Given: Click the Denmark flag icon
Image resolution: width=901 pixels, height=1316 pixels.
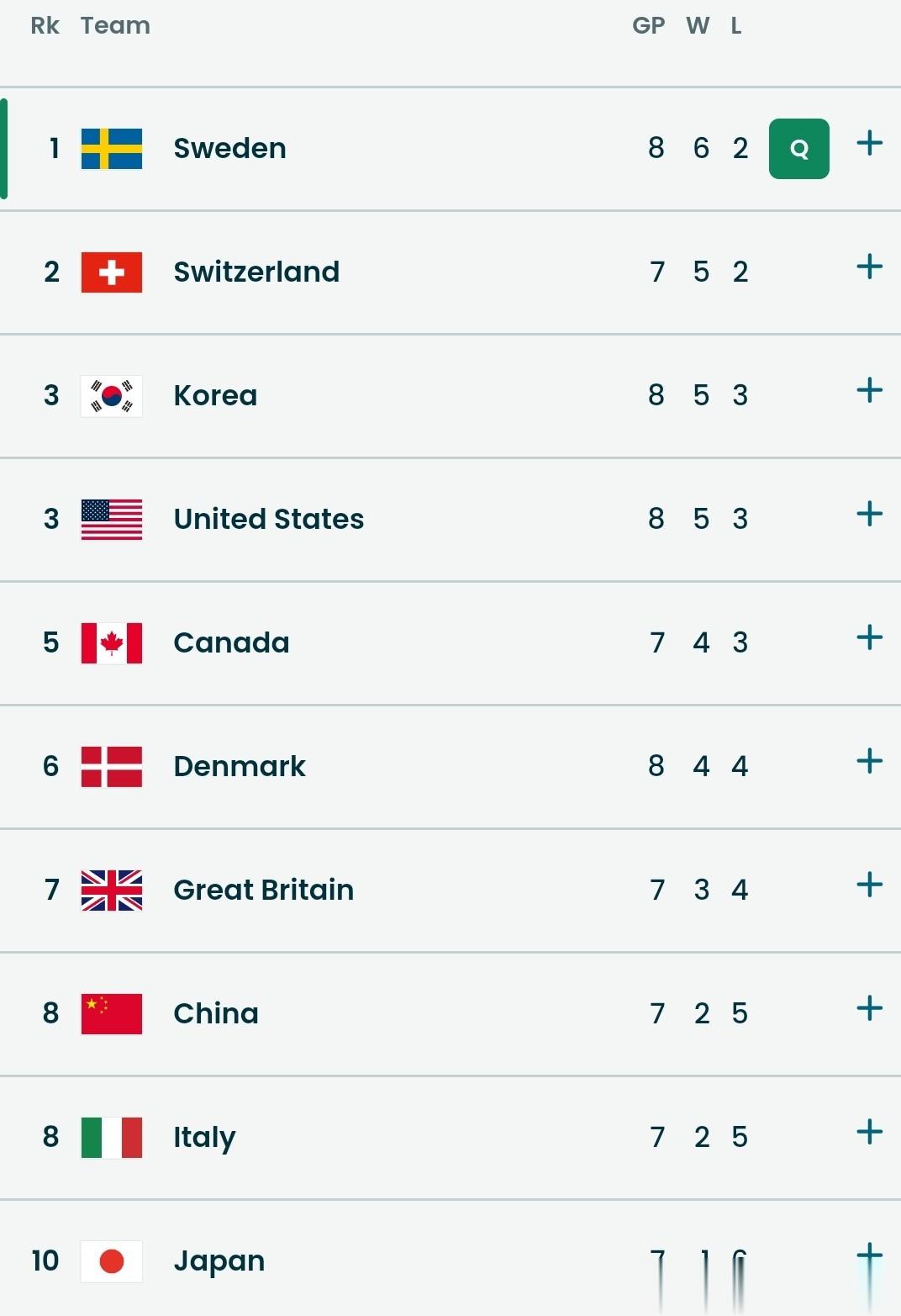Looking at the screenshot, I should point(112,767).
